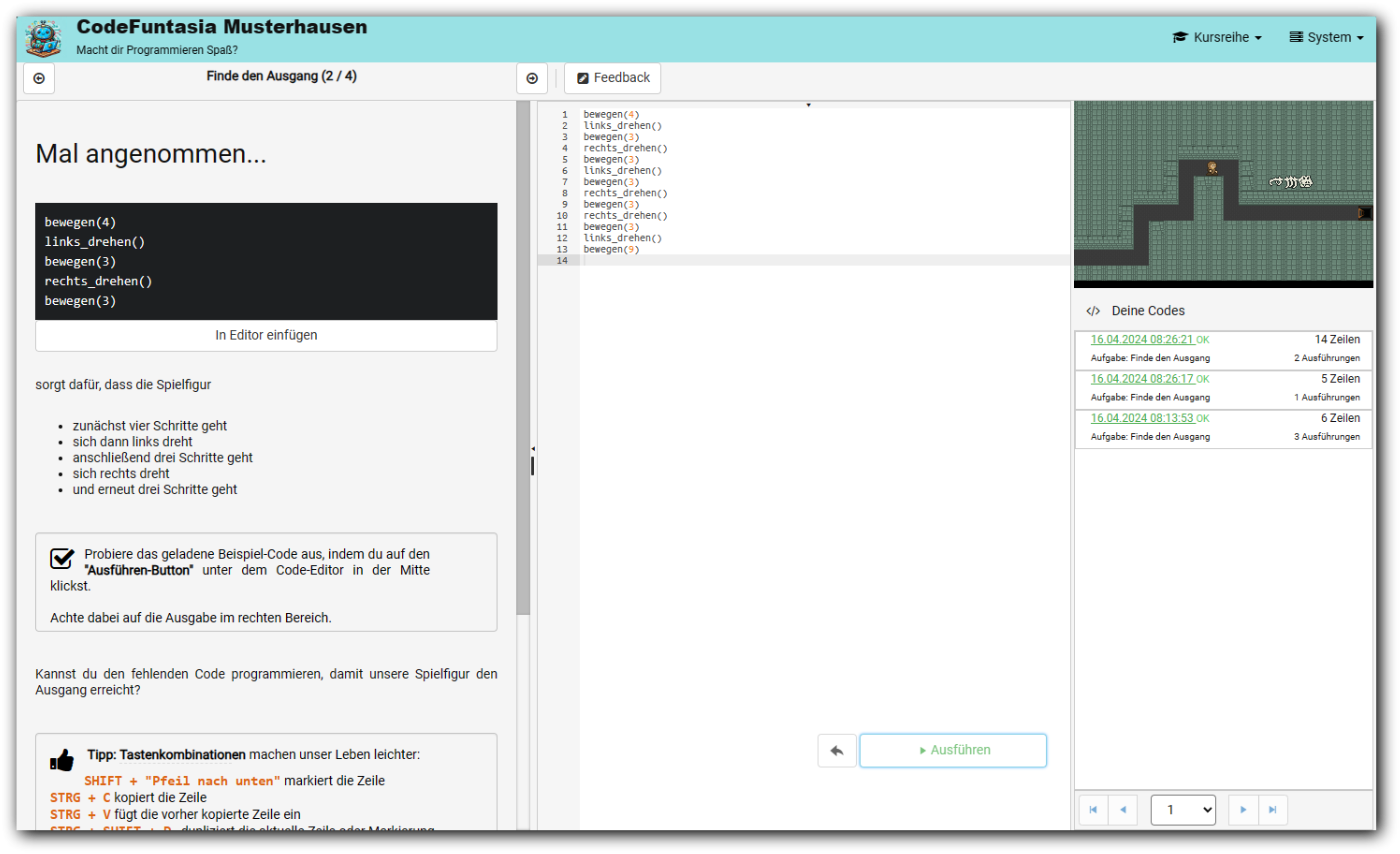Open the page number select box

pos(1183,809)
